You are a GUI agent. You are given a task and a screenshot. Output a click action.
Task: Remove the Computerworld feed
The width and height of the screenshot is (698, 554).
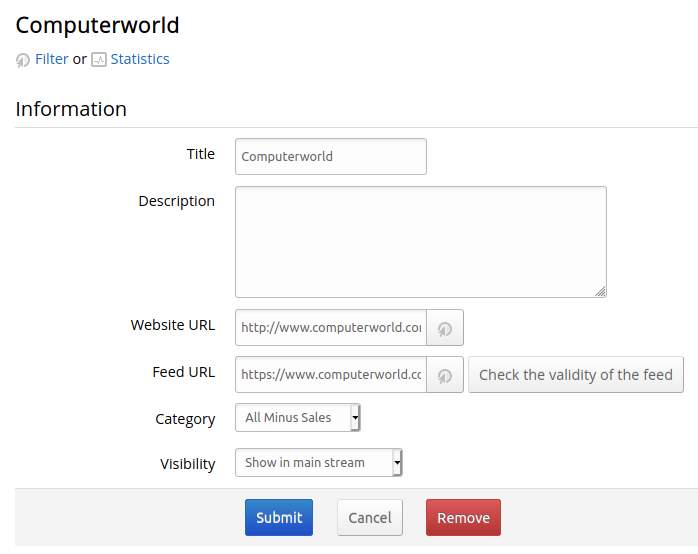tap(463, 518)
